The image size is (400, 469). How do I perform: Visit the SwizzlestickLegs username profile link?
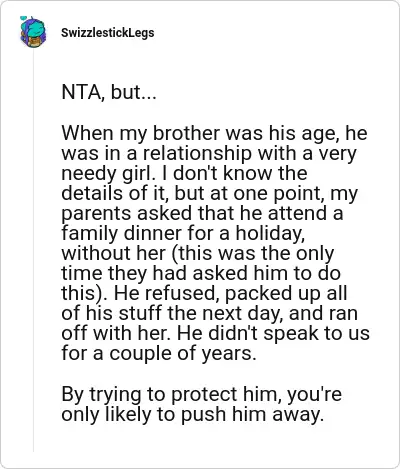tap(108, 33)
